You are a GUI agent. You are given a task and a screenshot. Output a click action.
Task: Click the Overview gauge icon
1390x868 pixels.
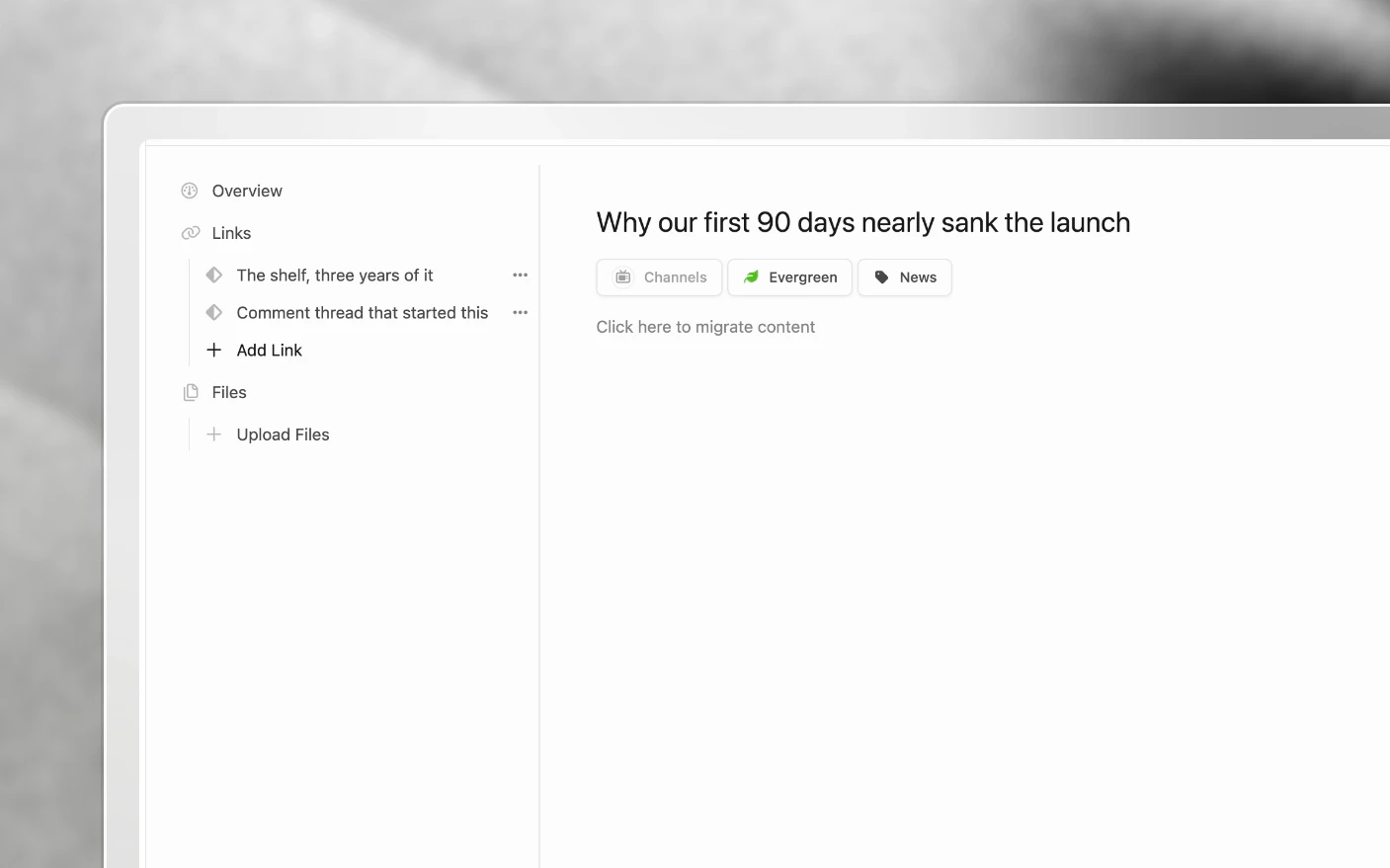190,191
